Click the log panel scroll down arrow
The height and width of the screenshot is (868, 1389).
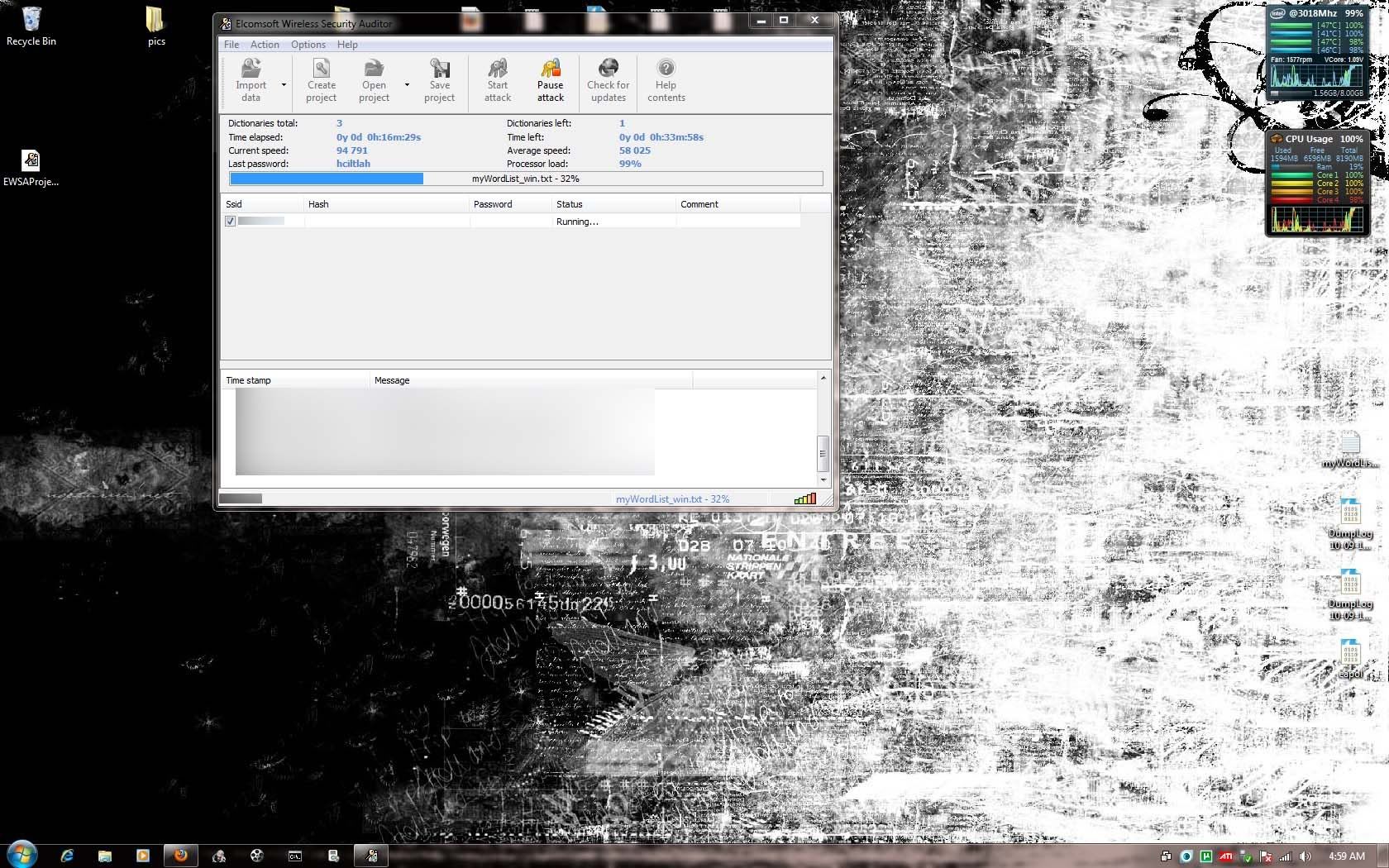tap(823, 479)
